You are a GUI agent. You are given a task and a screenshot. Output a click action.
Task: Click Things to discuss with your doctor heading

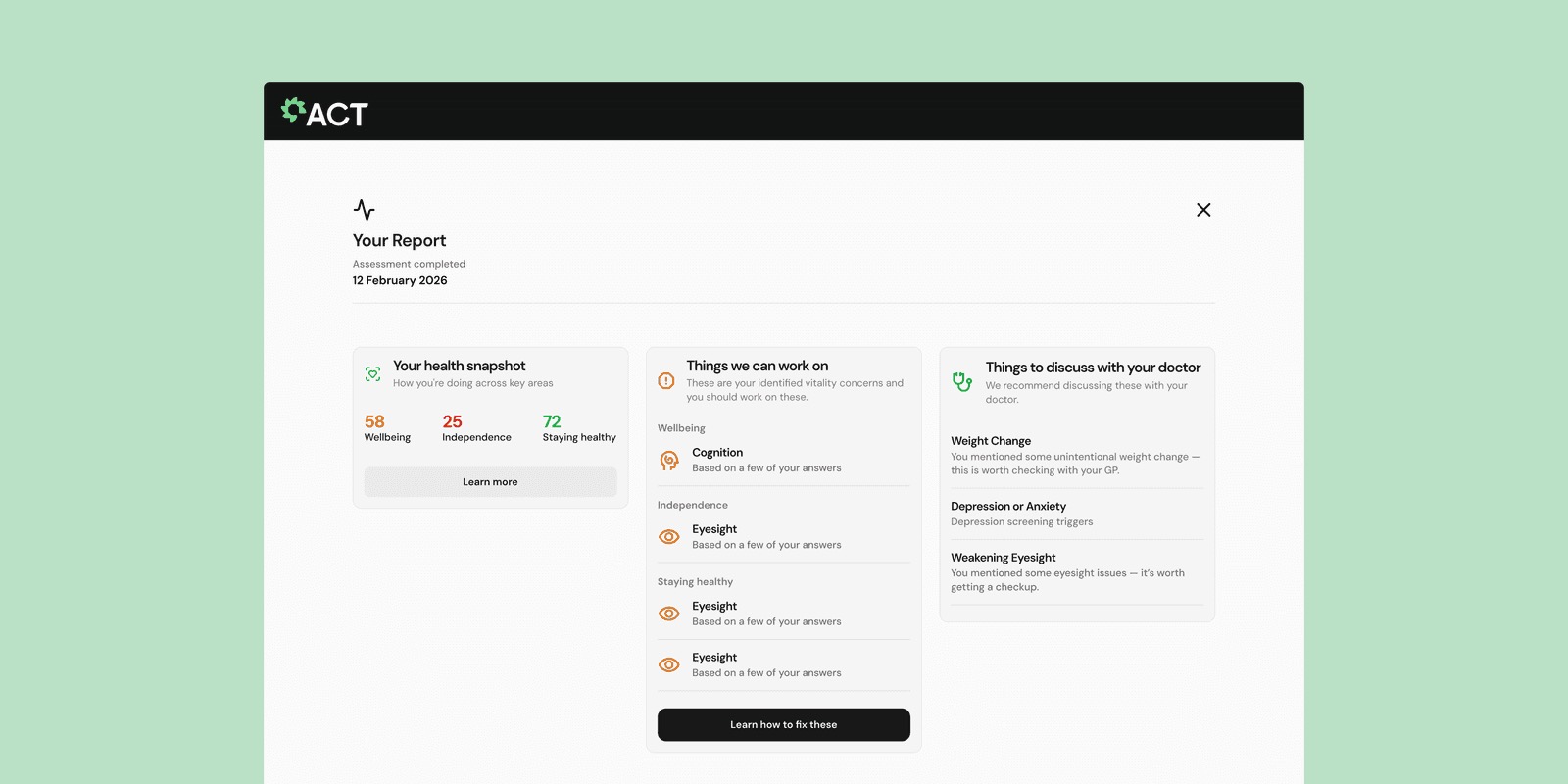[1093, 367]
